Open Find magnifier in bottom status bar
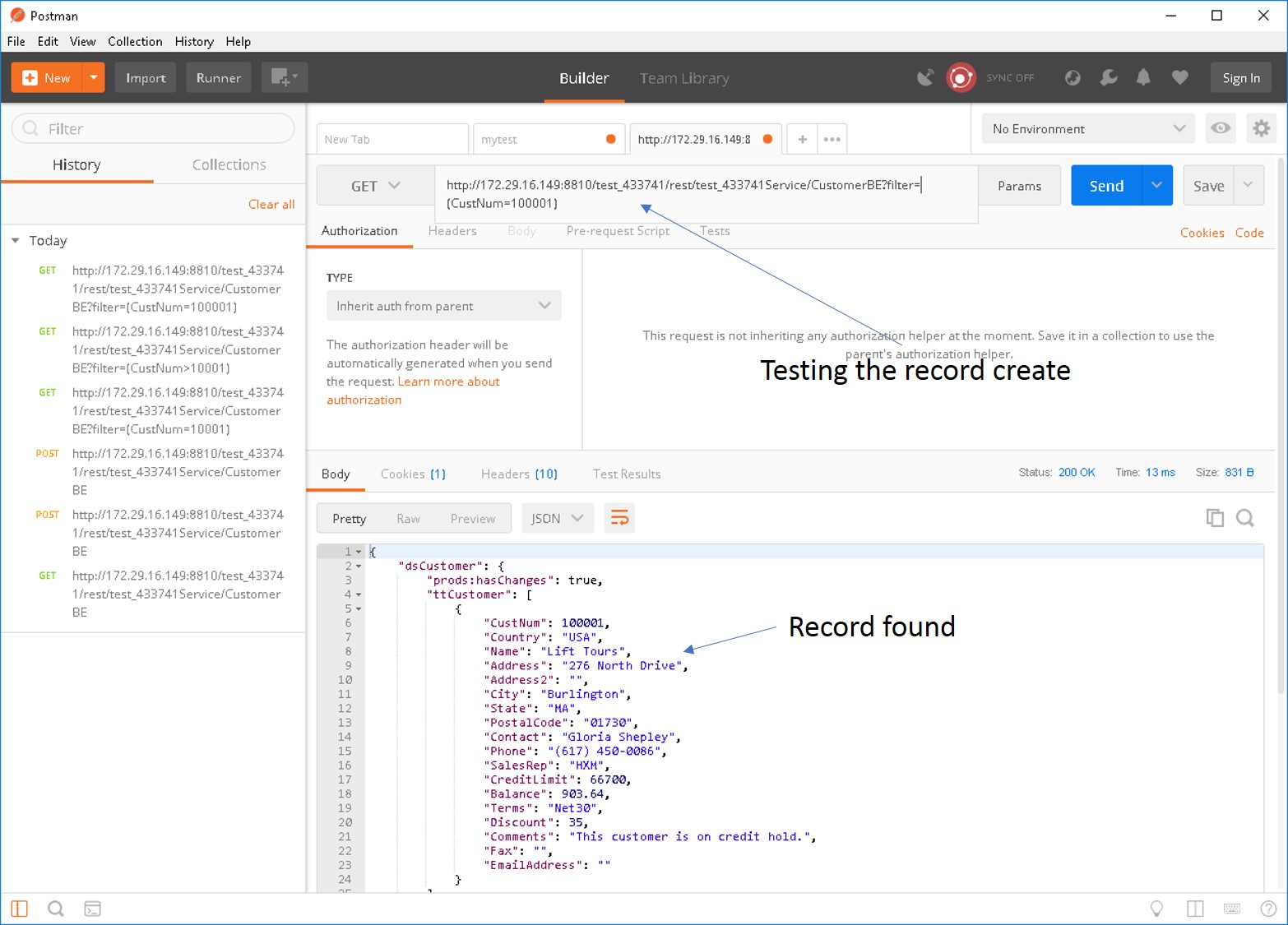Image resolution: width=1288 pixels, height=925 pixels. [56, 909]
